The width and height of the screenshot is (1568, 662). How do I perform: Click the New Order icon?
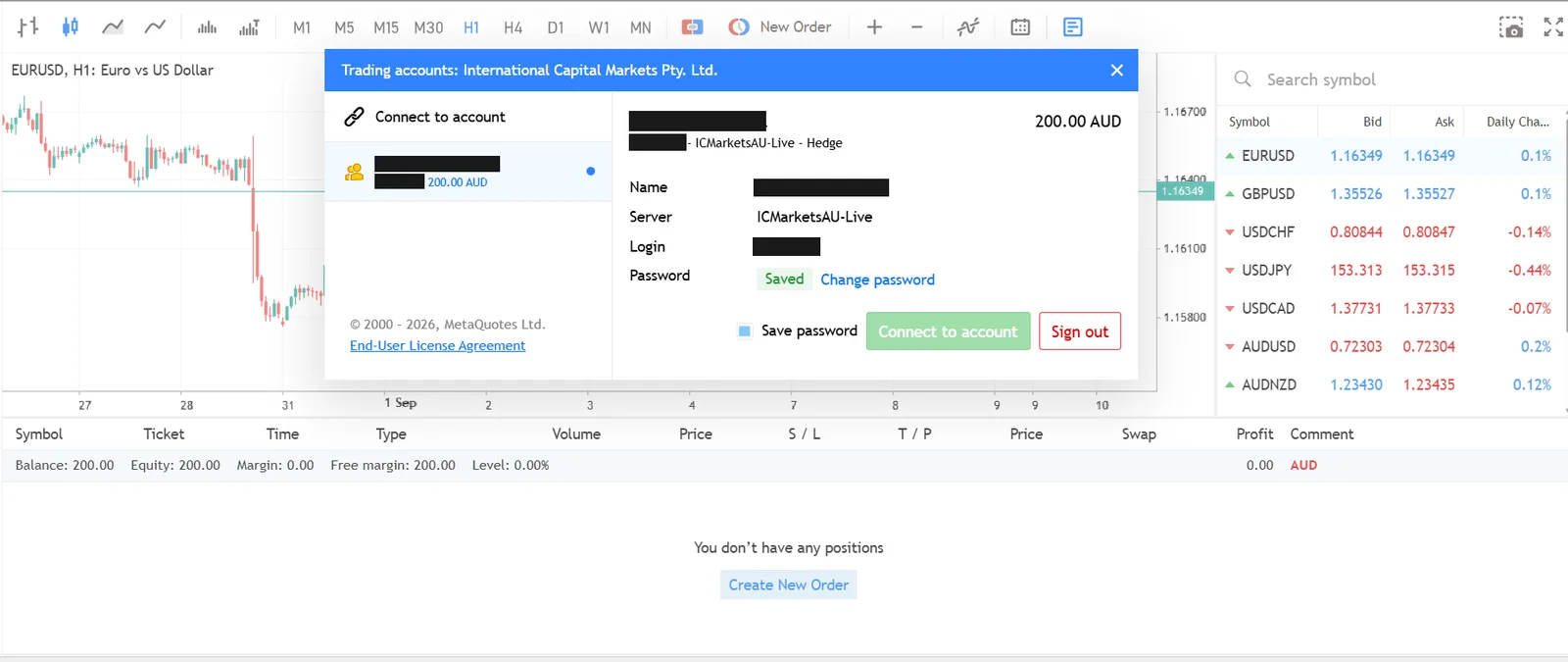(739, 27)
